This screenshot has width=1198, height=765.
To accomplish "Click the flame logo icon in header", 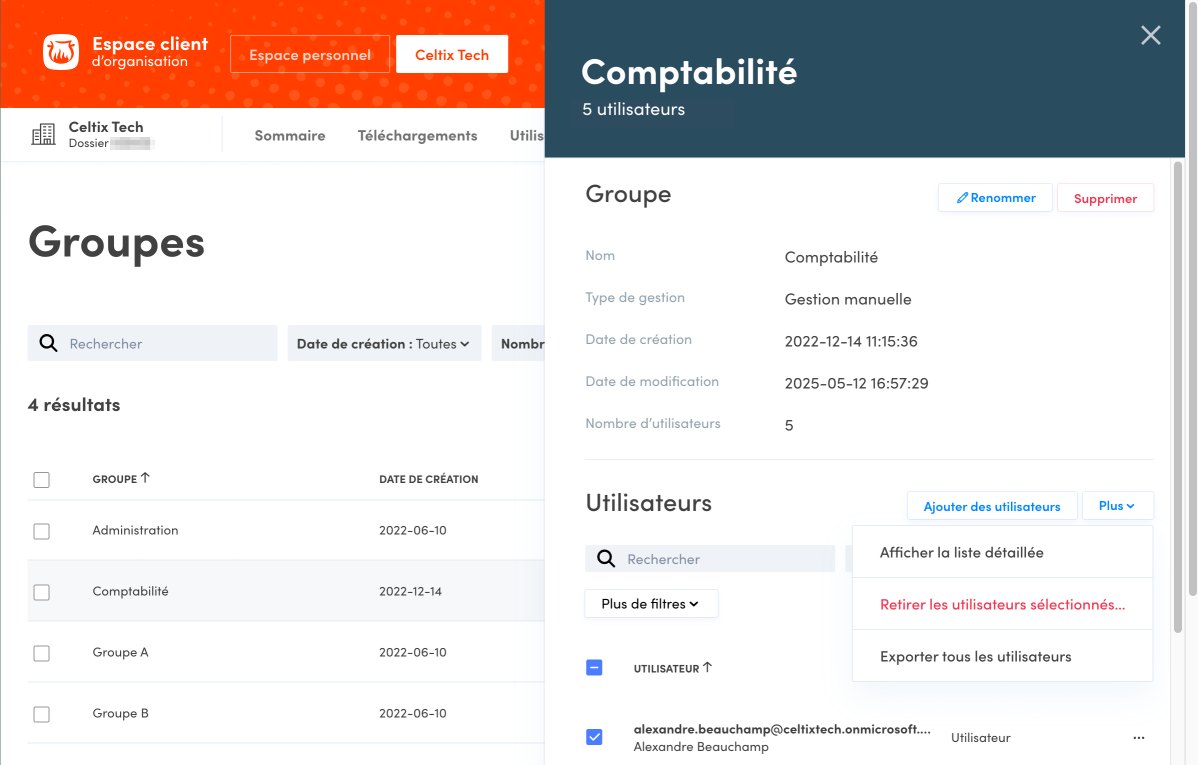I will coord(61,53).
